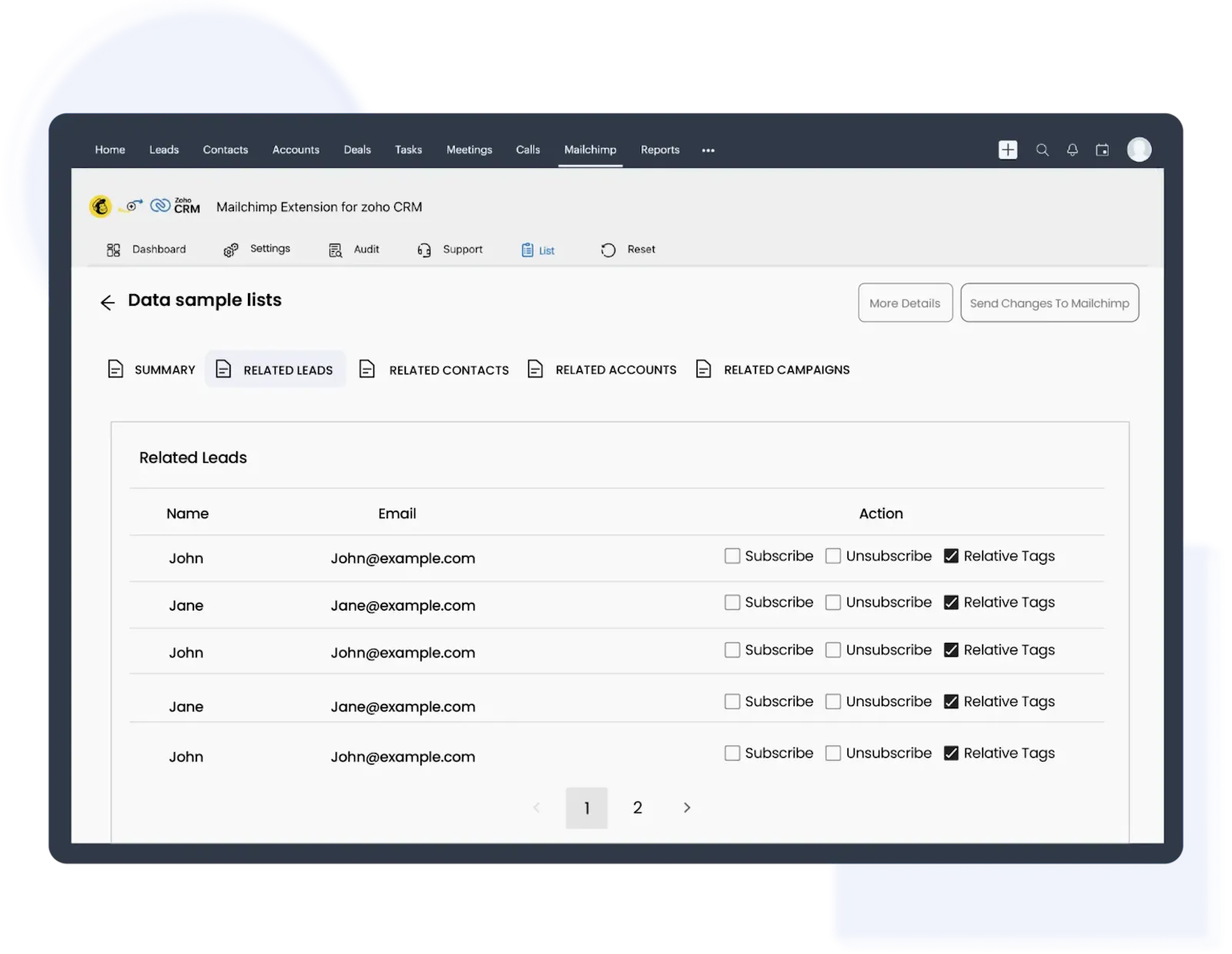Click the plus create-new icon
Image resolution: width=1232 pixels, height=954 pixels.
pyautogui.click(x=1007, y=149)
